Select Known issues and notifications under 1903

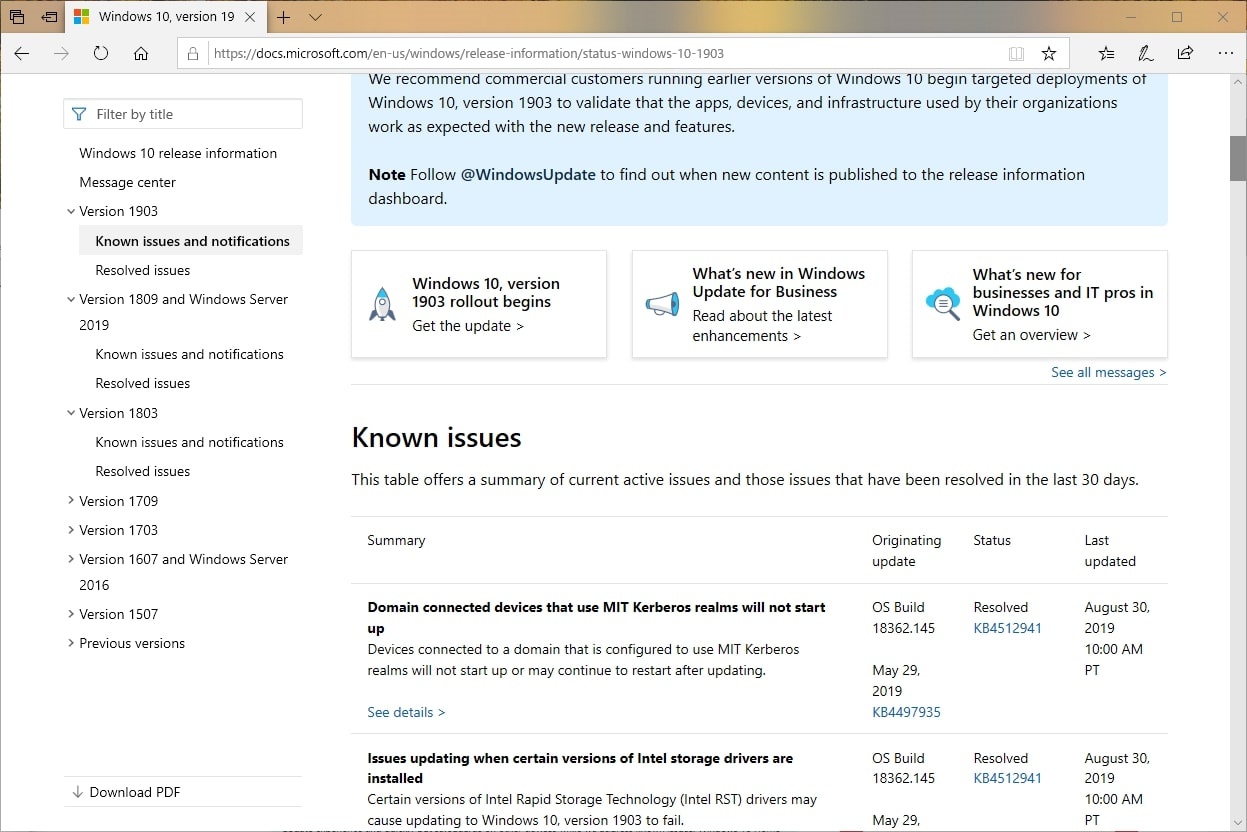tap(192, 241)
